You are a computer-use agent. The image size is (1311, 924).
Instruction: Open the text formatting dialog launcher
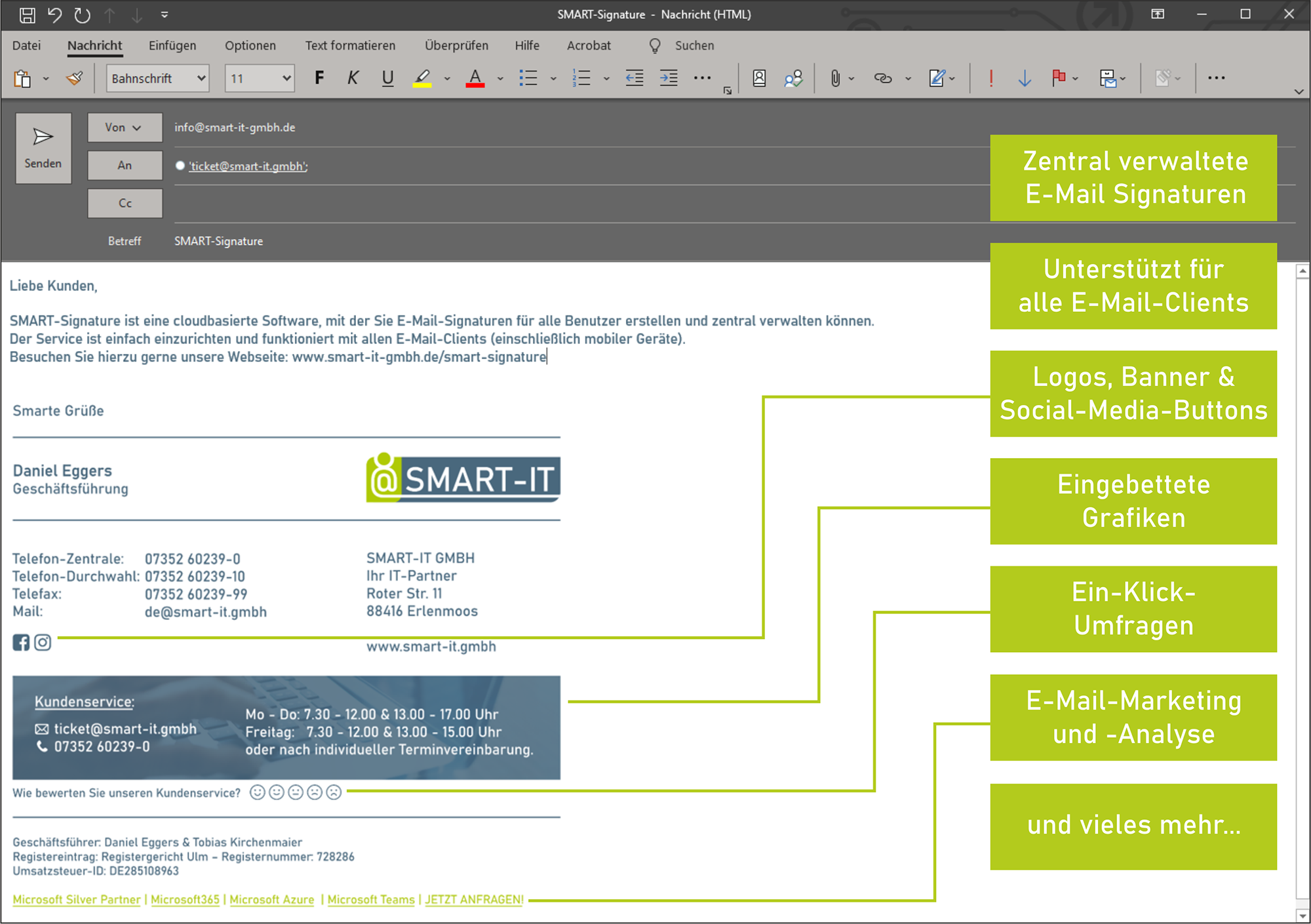click(x=728, y=90)
